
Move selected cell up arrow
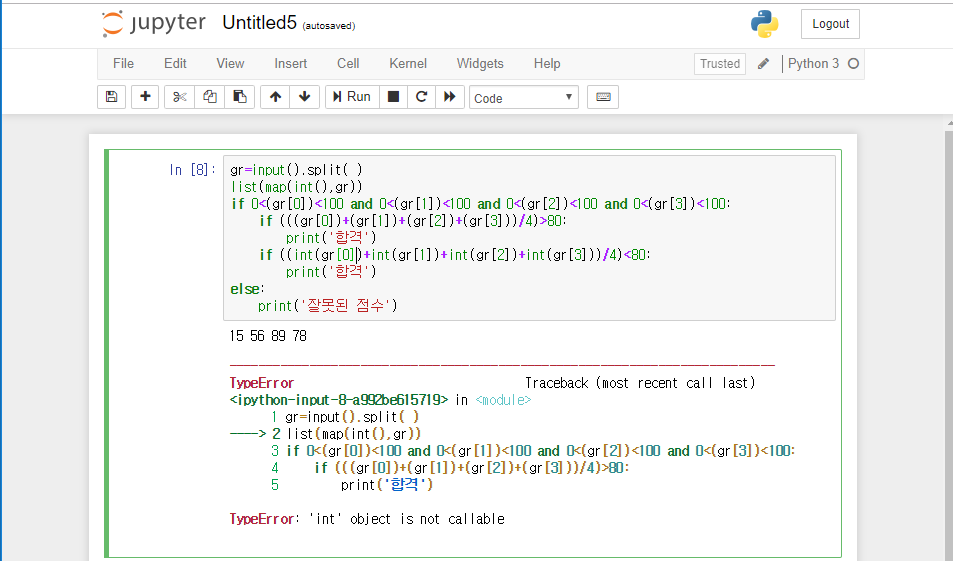[x=275, y=97]
